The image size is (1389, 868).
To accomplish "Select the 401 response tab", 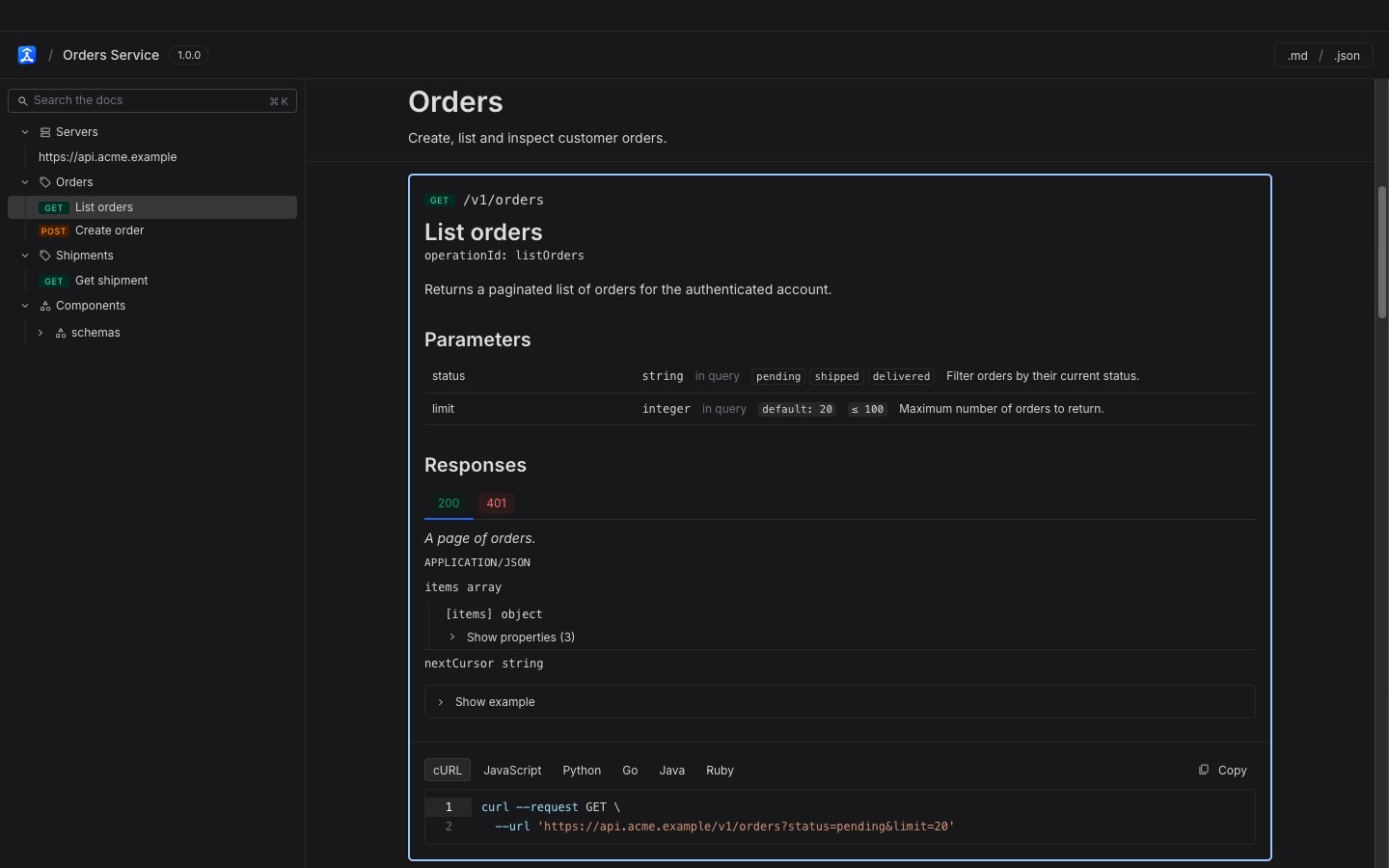I will coord(496,503).
